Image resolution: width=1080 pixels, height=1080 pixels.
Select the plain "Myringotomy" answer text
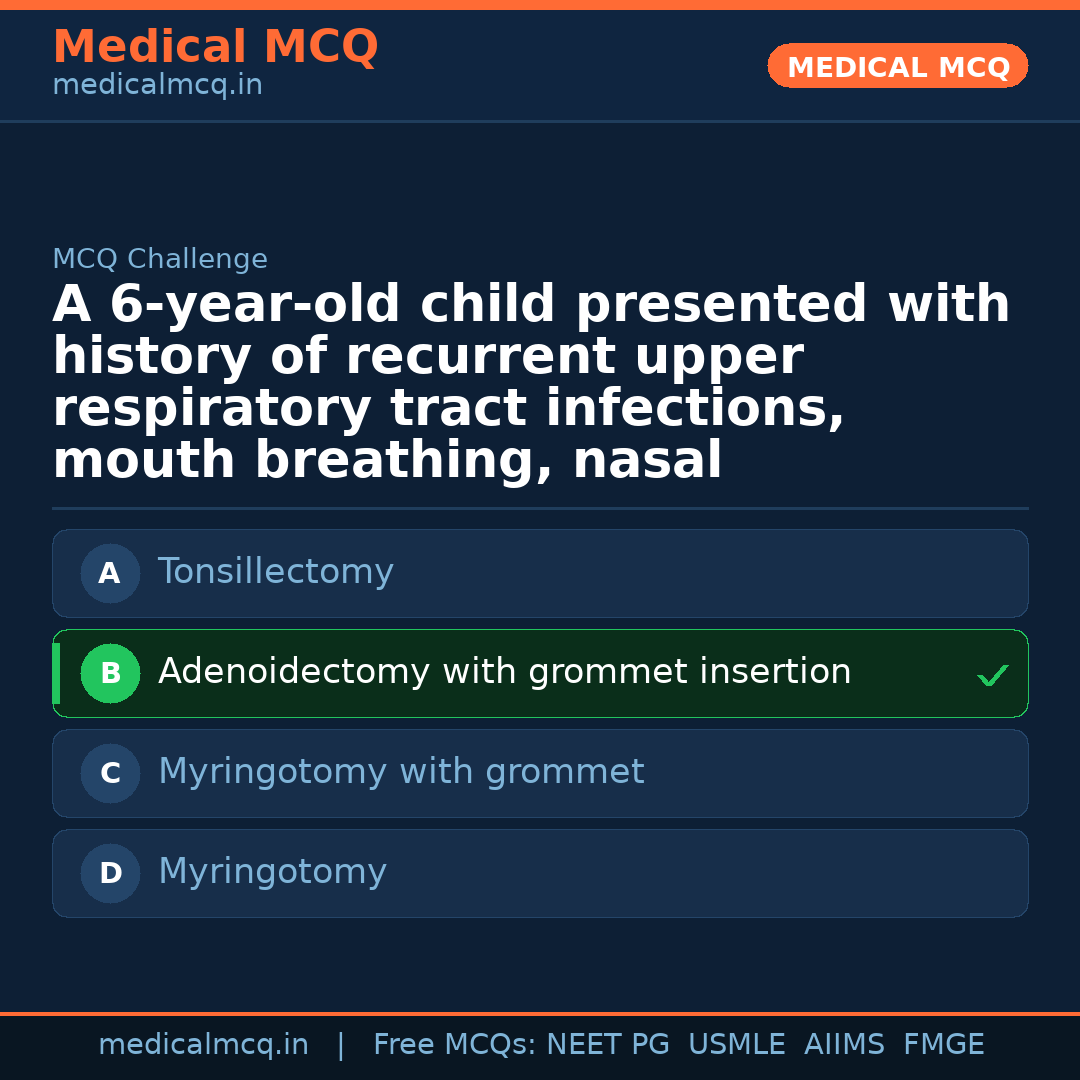[x=272, y=872]
